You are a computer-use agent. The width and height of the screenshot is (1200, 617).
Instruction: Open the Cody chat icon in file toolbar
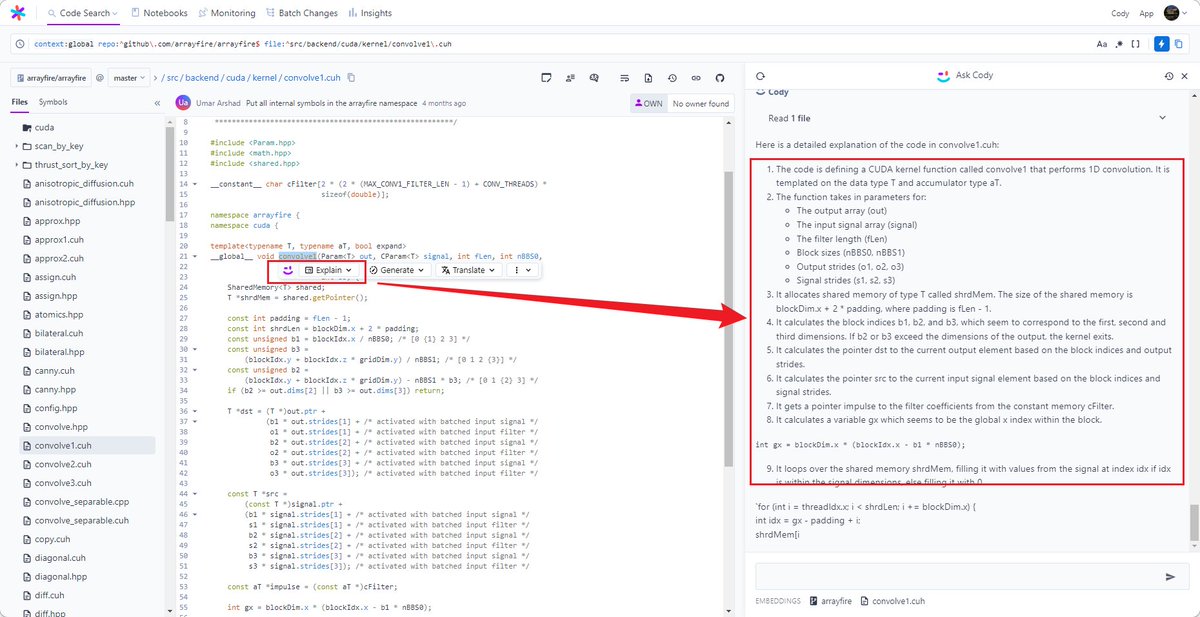595,77
